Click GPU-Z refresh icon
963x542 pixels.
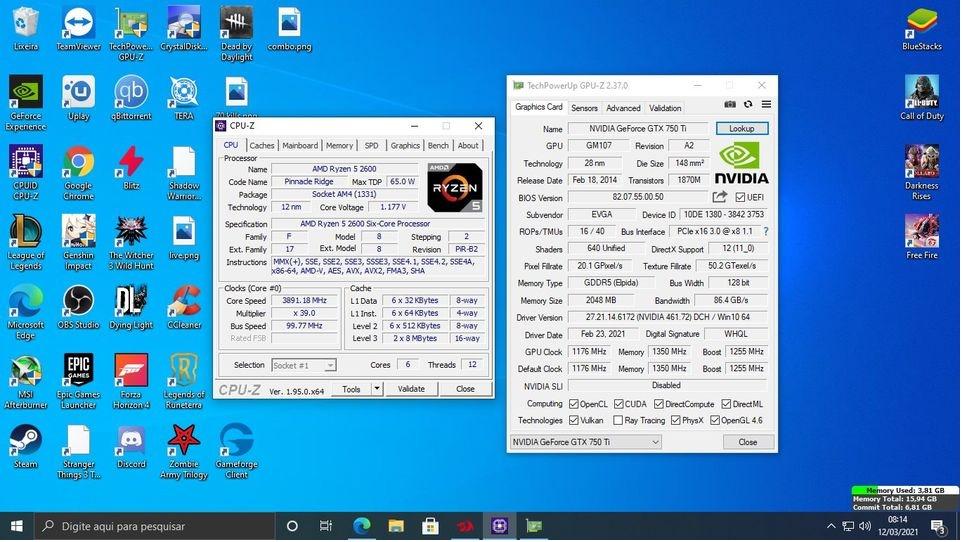pos(748,104)
